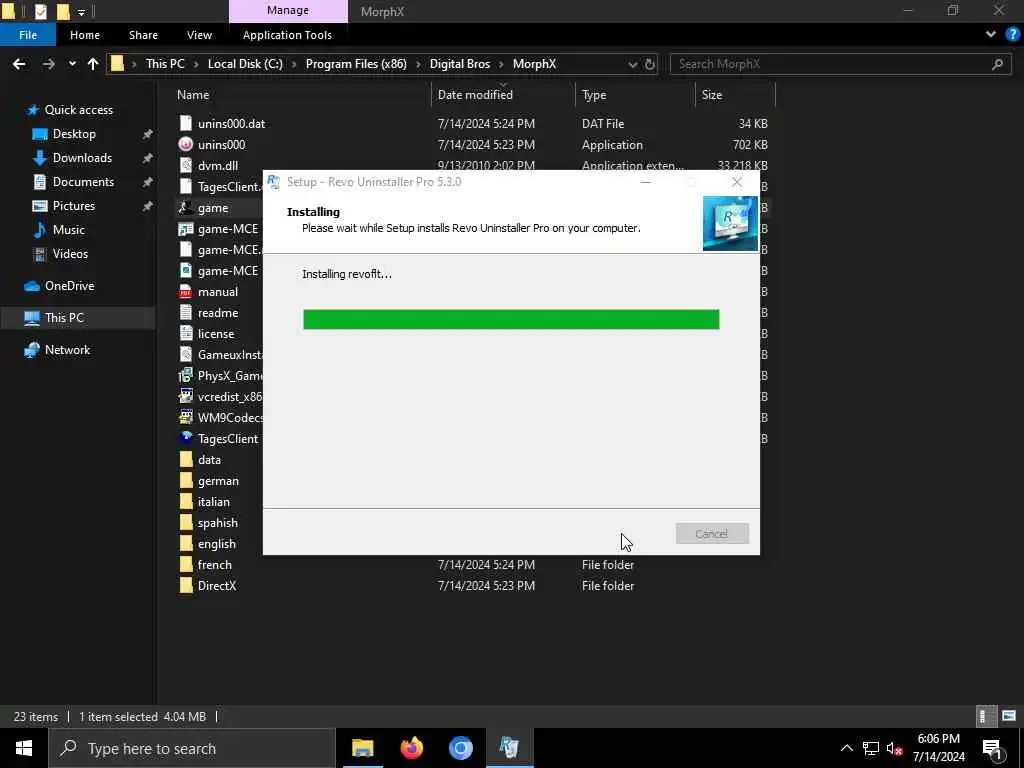1024x768 pixels.
Task: Click the This PC breadcrumb
Action: pyautogui.click(x=165, y=64)
